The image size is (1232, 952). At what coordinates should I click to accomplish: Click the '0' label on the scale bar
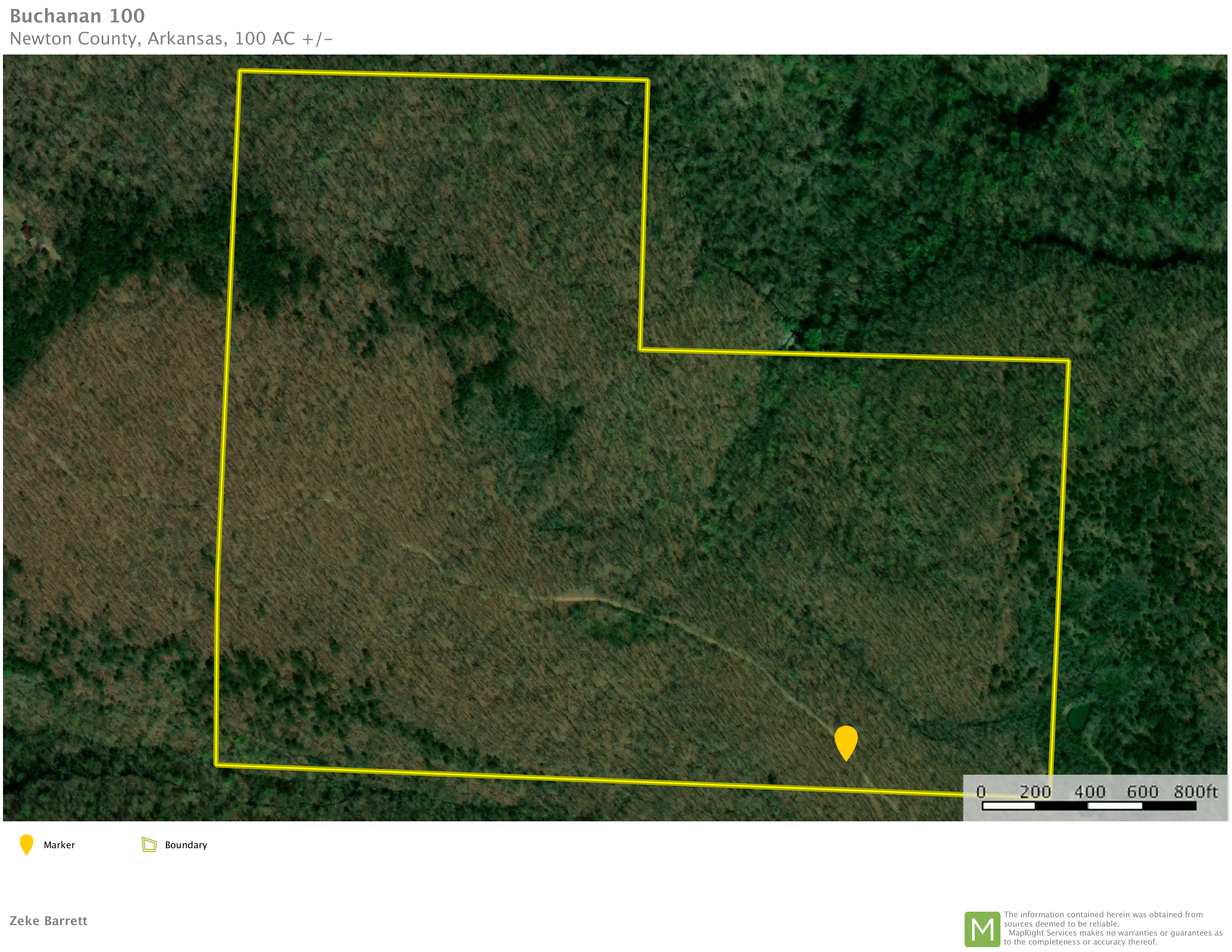981,792
